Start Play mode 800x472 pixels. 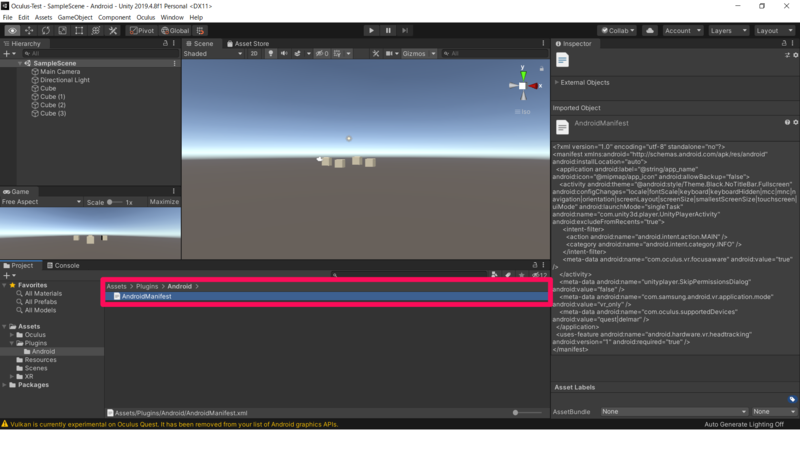tap(371, 31)
